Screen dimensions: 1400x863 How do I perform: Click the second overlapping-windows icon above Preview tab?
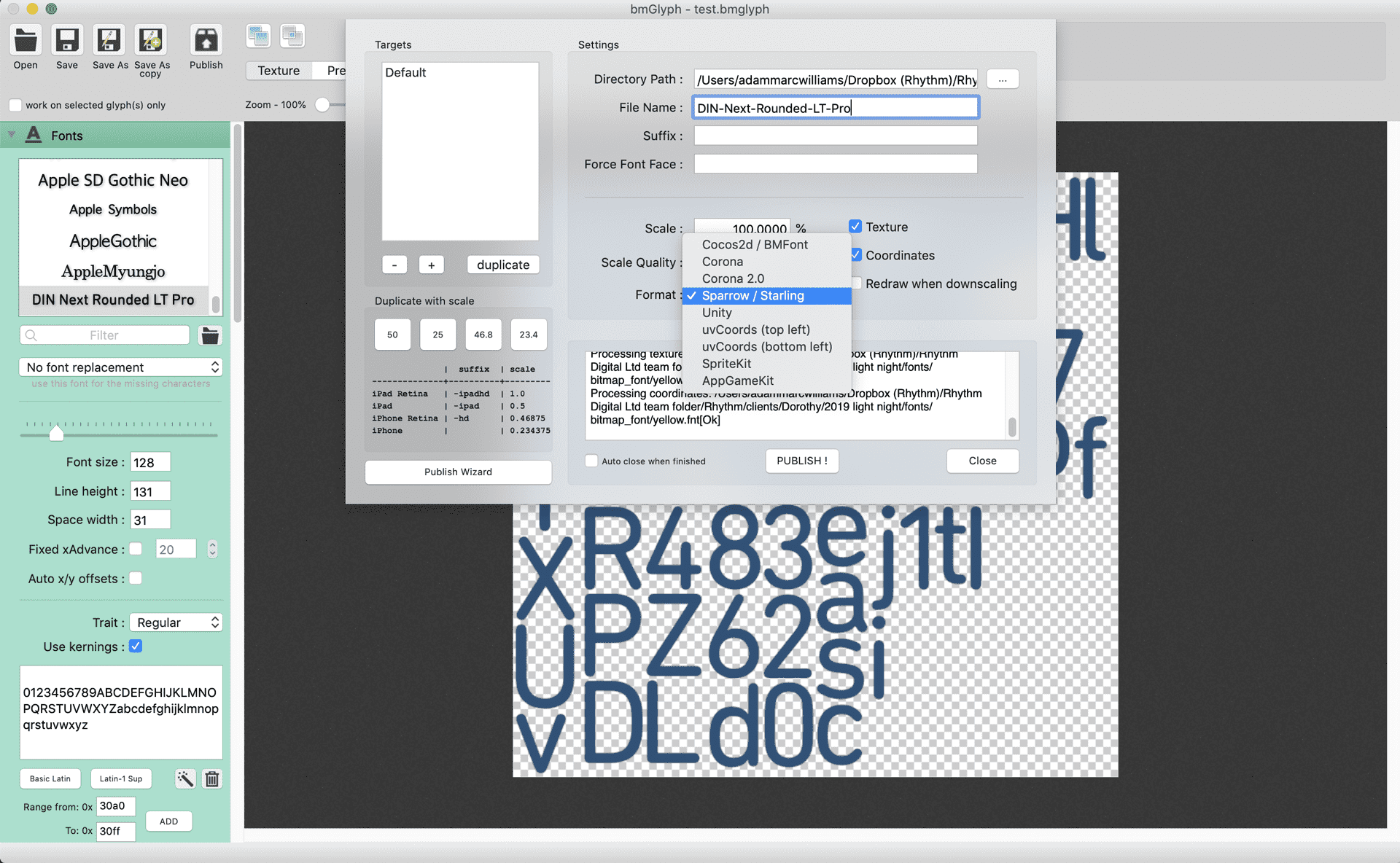(x=292, y=36)
